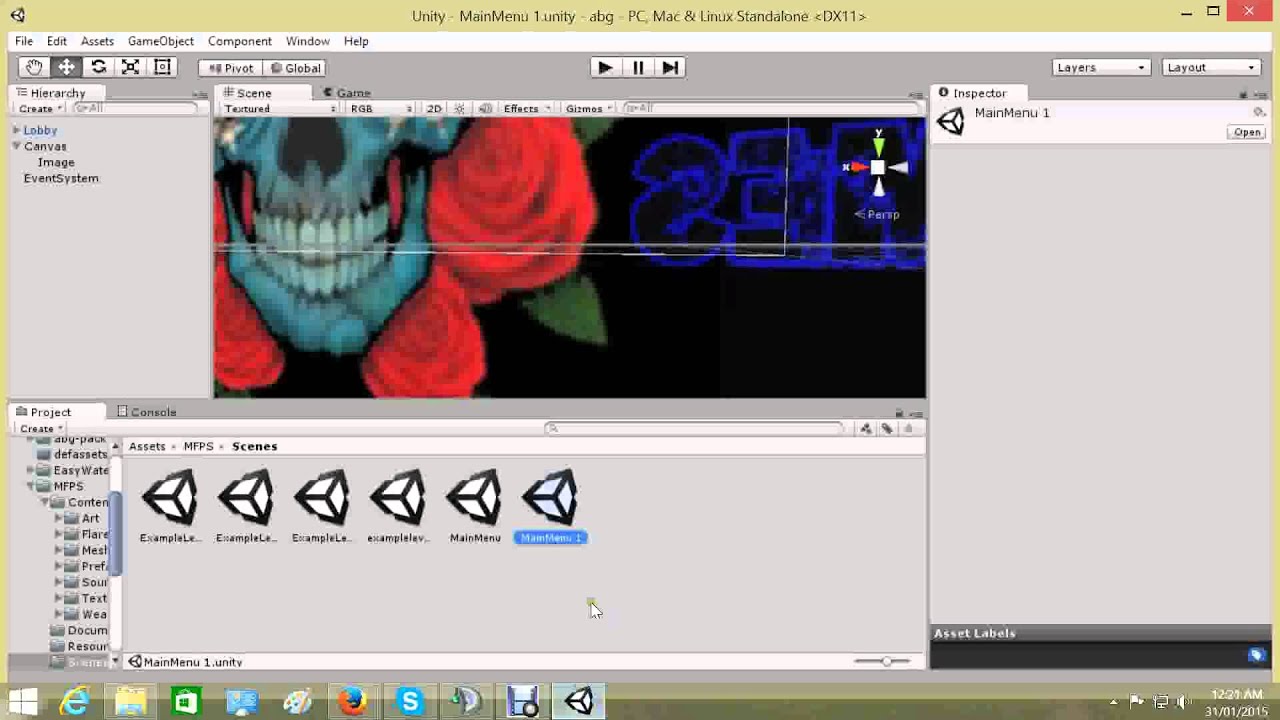The width and height of the screenshot is (1280, 720).
Task: Switch to the Console tab
Action: click(146, 412)
